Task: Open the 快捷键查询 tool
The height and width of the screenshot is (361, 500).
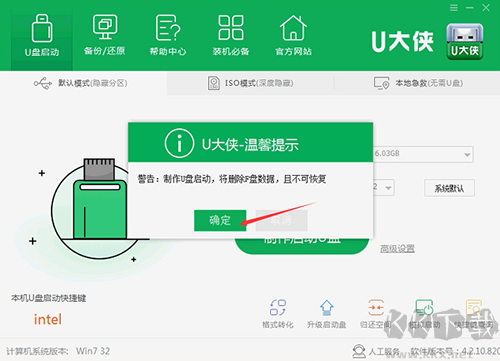Action: coord(473,313)
